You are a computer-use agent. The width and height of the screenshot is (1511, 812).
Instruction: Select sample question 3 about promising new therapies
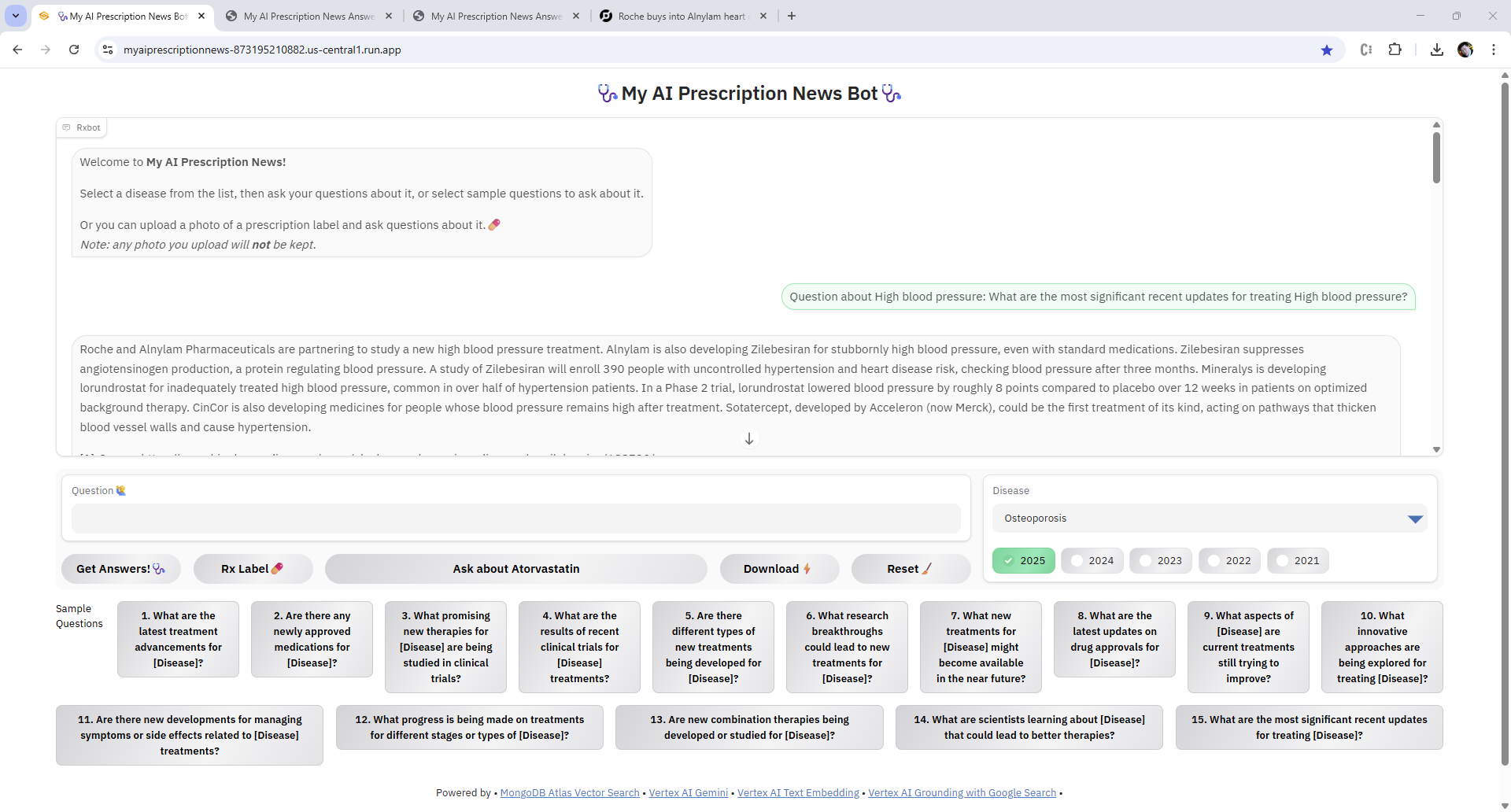click(x=445, y=647)
